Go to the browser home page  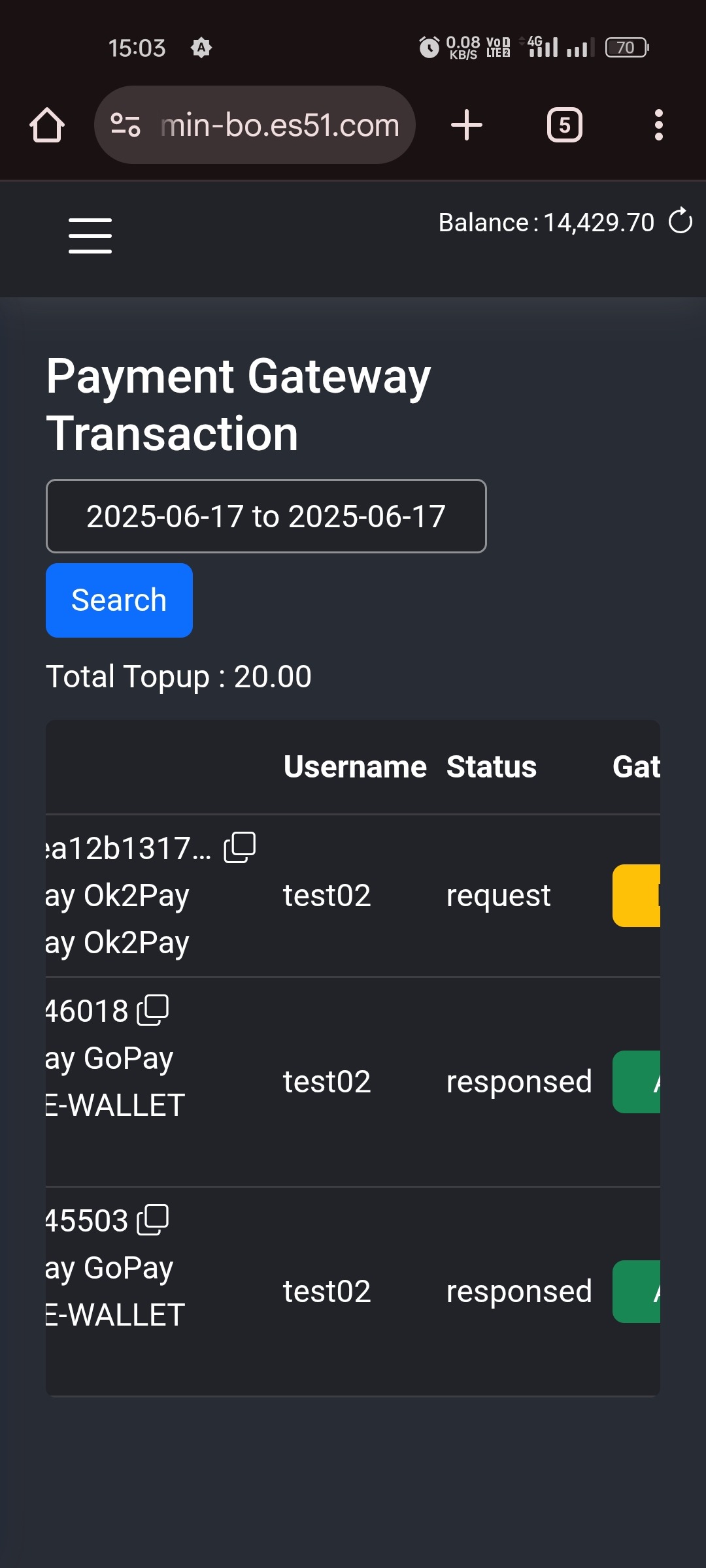(47, 125)
